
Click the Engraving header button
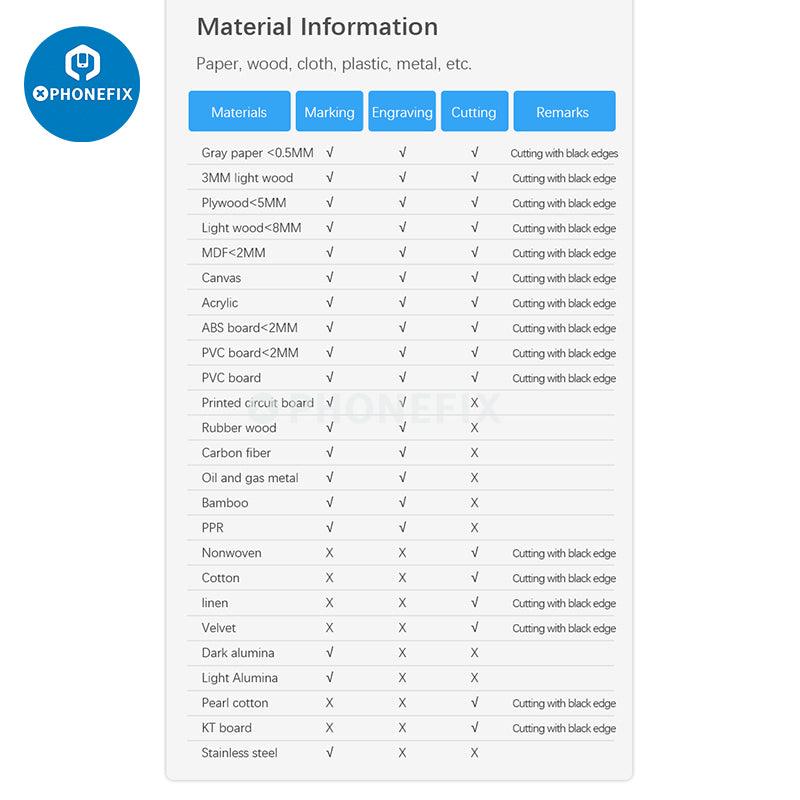(402, 112)
